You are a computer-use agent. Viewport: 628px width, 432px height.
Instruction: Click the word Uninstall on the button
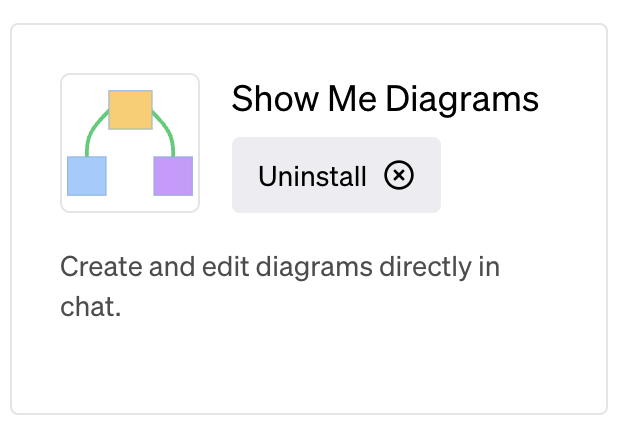312,176
